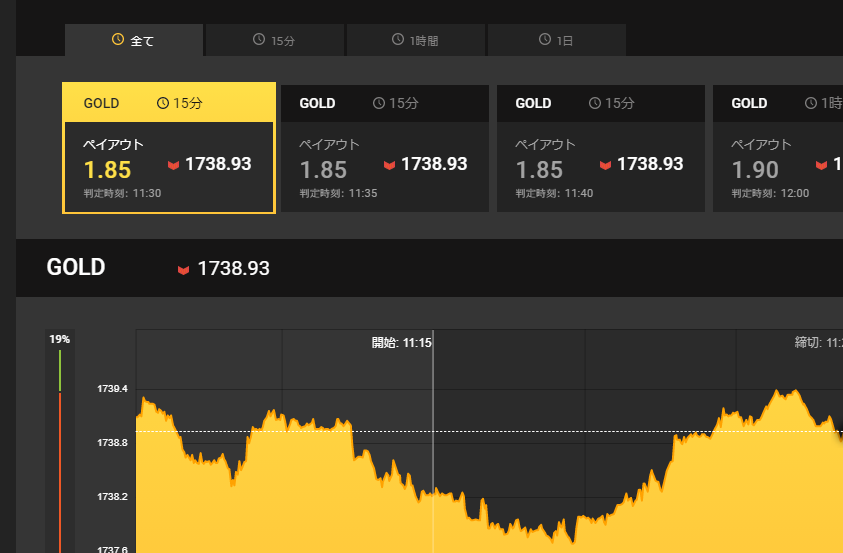Viewport: 843px width, 553px height.
Task: Select GOLD card with 判定時刻 11:30
Action: tap(168, 148)
